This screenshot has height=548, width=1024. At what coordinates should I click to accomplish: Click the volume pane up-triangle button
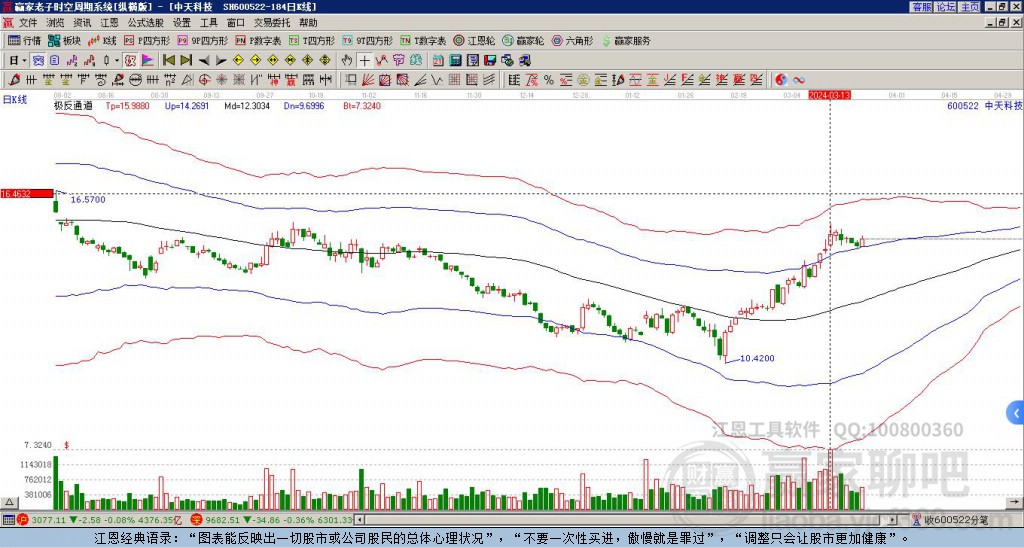click(x=9, y=502)
